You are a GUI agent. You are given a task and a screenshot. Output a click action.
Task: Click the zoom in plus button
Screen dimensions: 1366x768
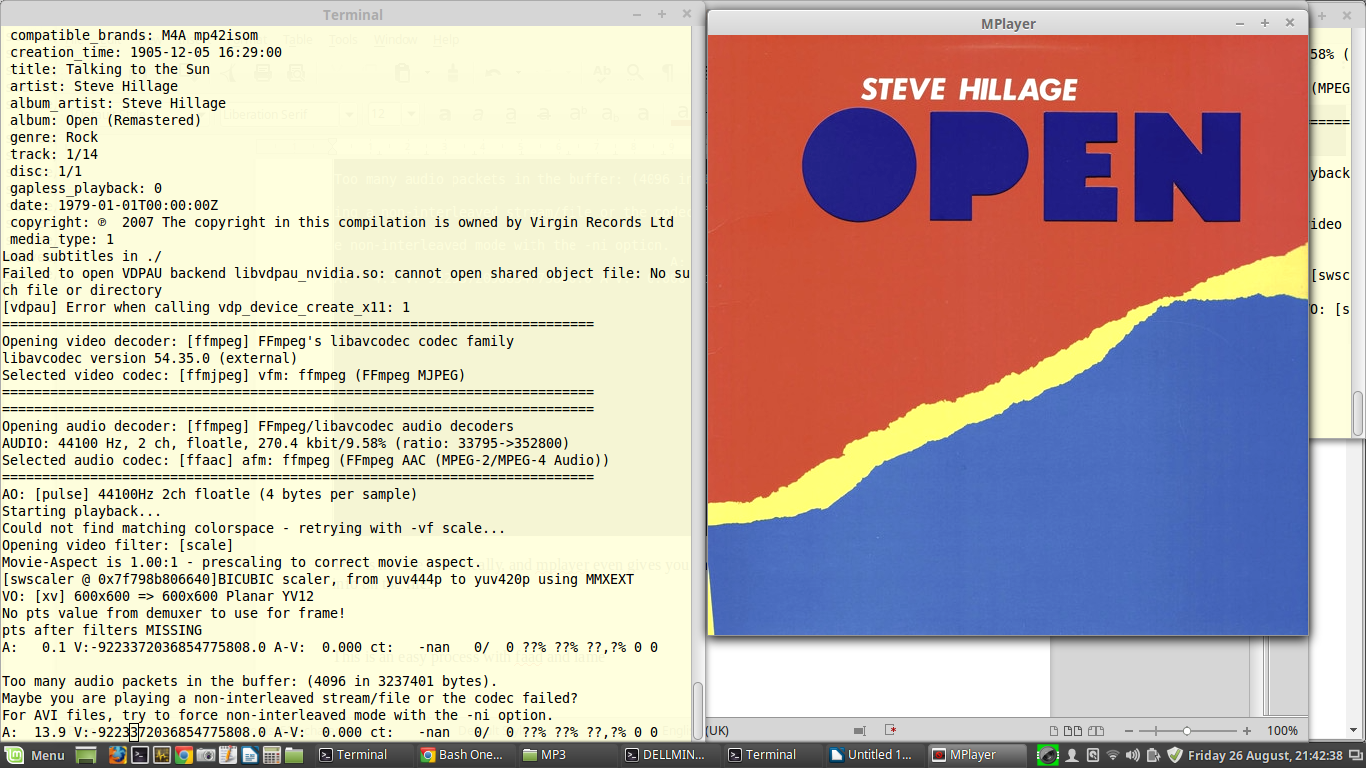point(1246,731)
